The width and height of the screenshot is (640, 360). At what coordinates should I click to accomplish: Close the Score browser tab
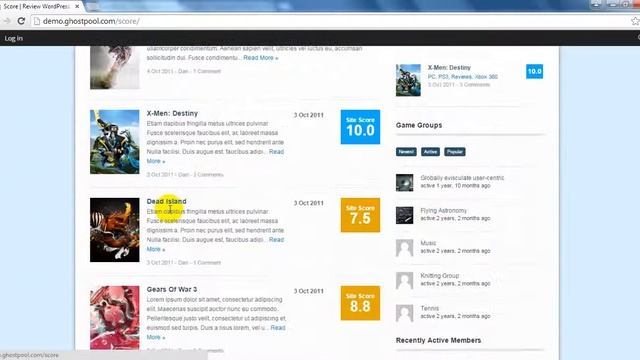pyautogui.click(x=77, y=7)
